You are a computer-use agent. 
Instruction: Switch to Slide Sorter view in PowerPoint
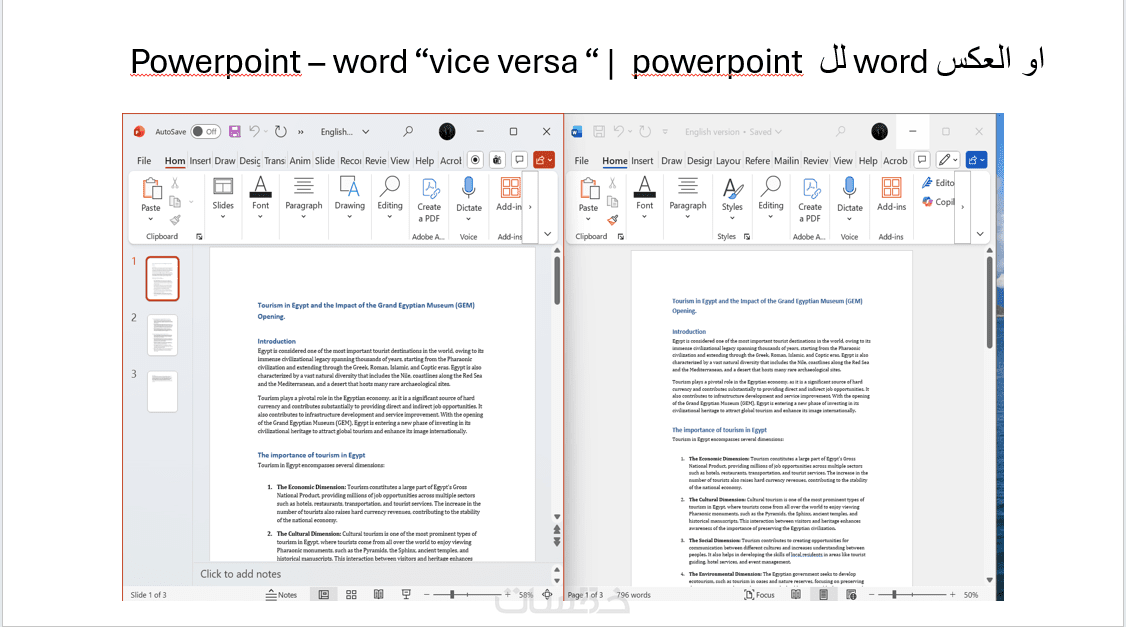(x=351, y=595)
